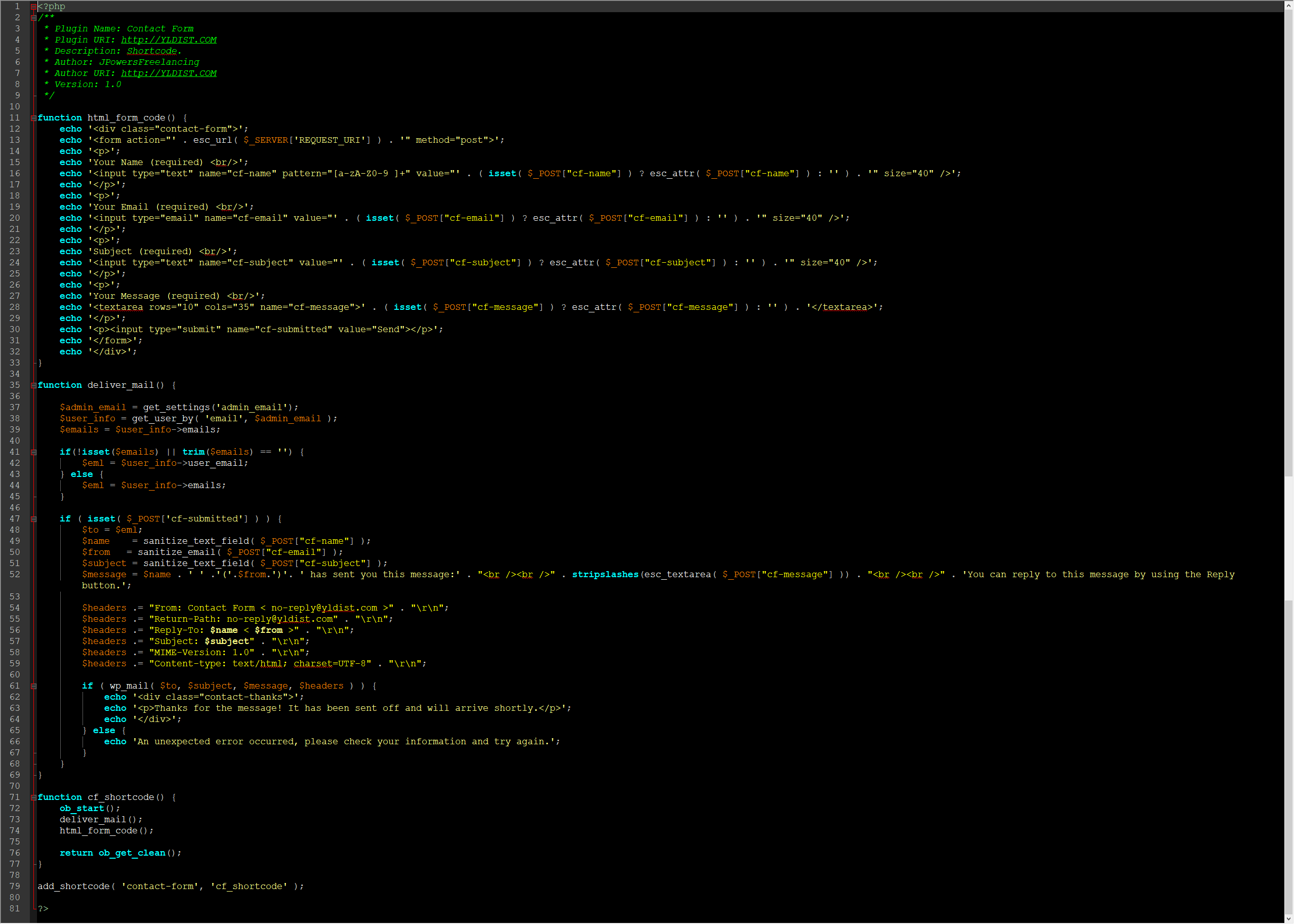Click line number 52 in gutter
Image resolution: width=1294 pixels, height=924 pixels.
tap(15, 575)
